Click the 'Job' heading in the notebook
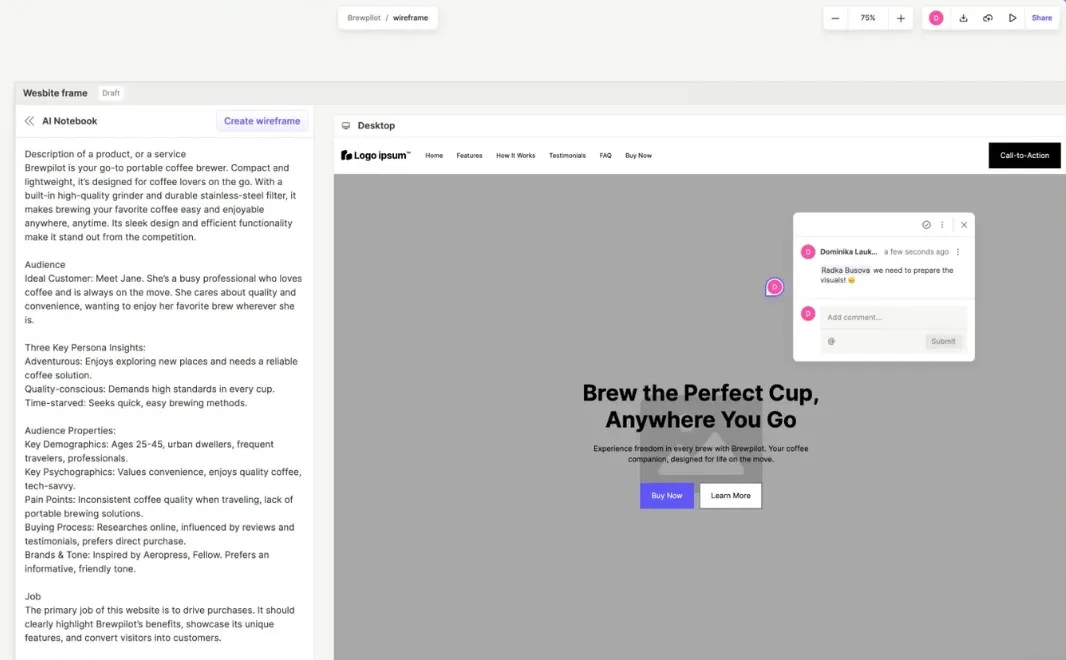The width and height of the screenshot is (1066, 660). (33, 597)
